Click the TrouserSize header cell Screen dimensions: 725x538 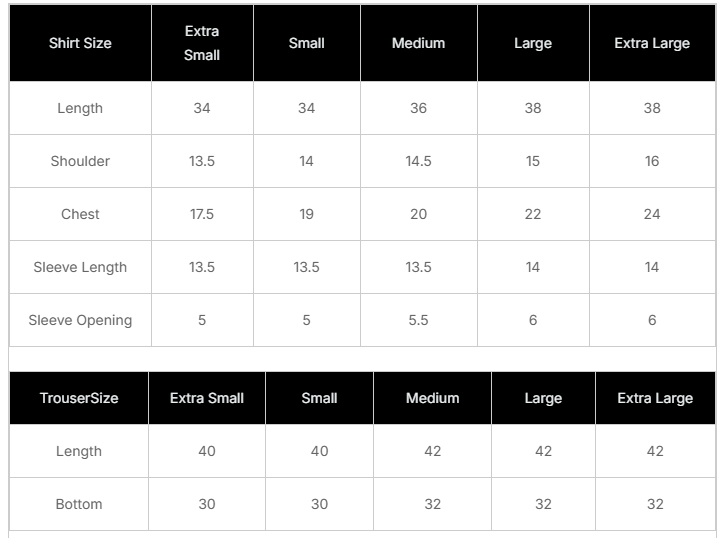coord(79,398)
